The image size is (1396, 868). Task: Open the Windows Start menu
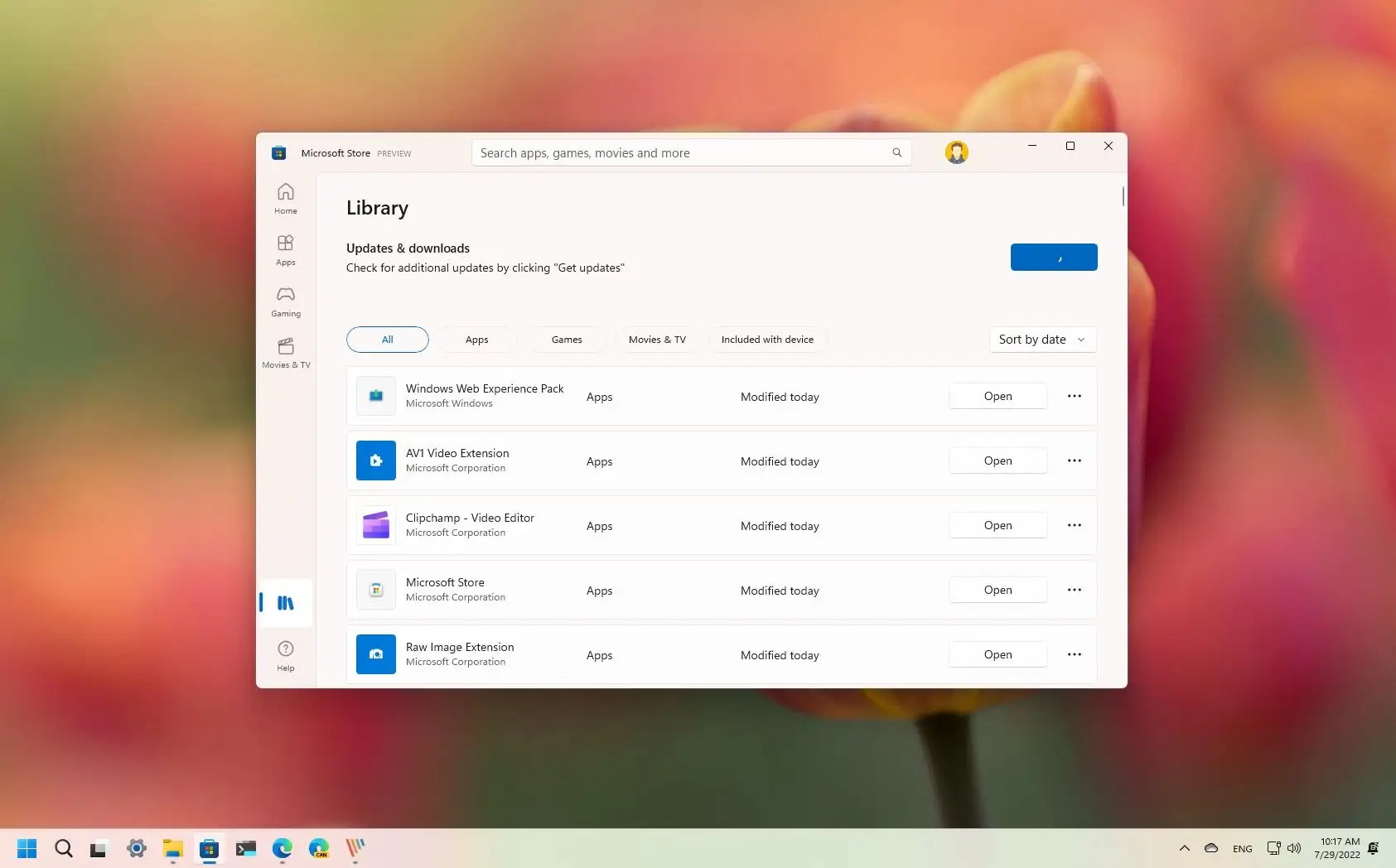(27, 848)
